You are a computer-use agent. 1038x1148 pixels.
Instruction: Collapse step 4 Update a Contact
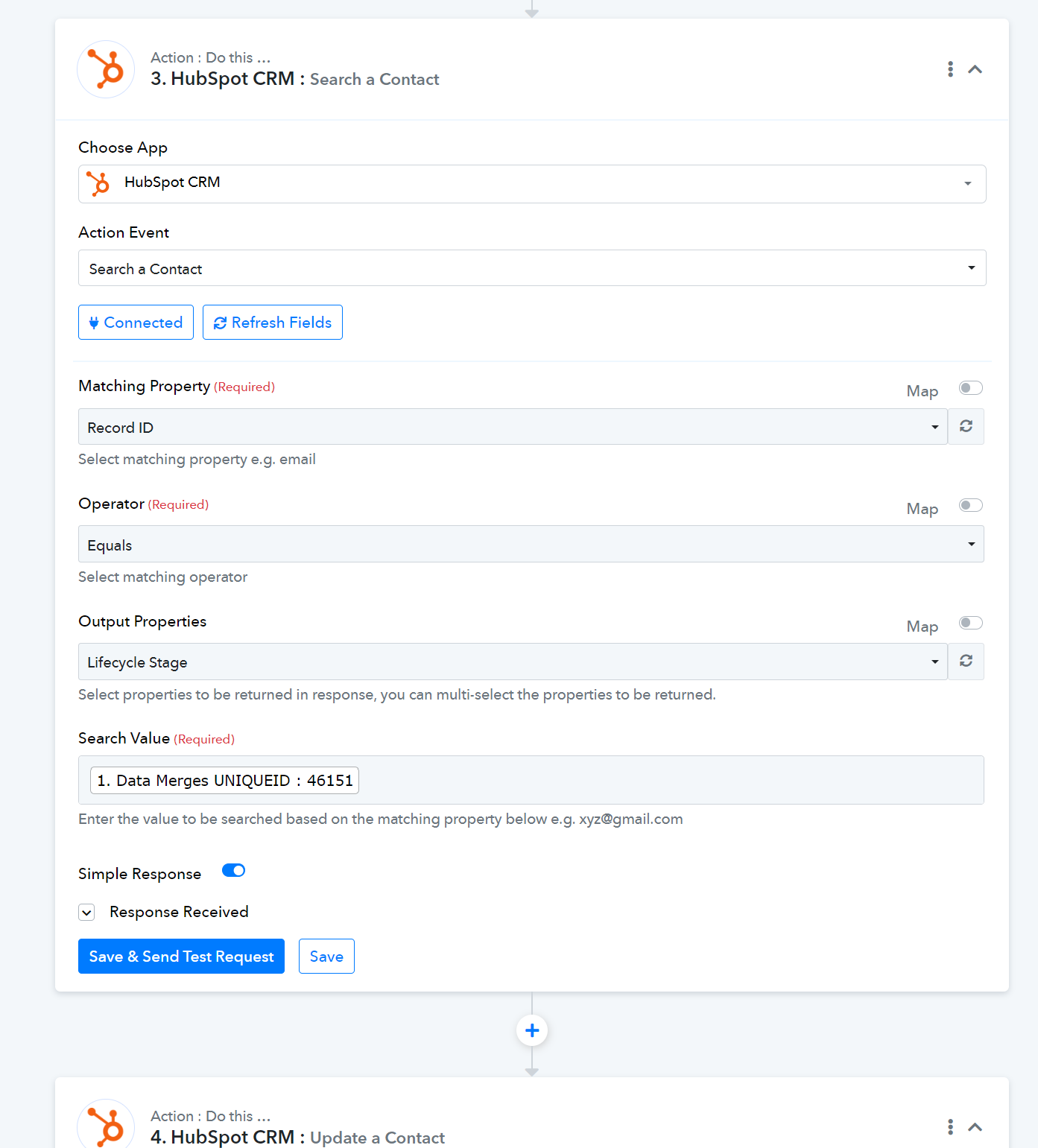975,1126
